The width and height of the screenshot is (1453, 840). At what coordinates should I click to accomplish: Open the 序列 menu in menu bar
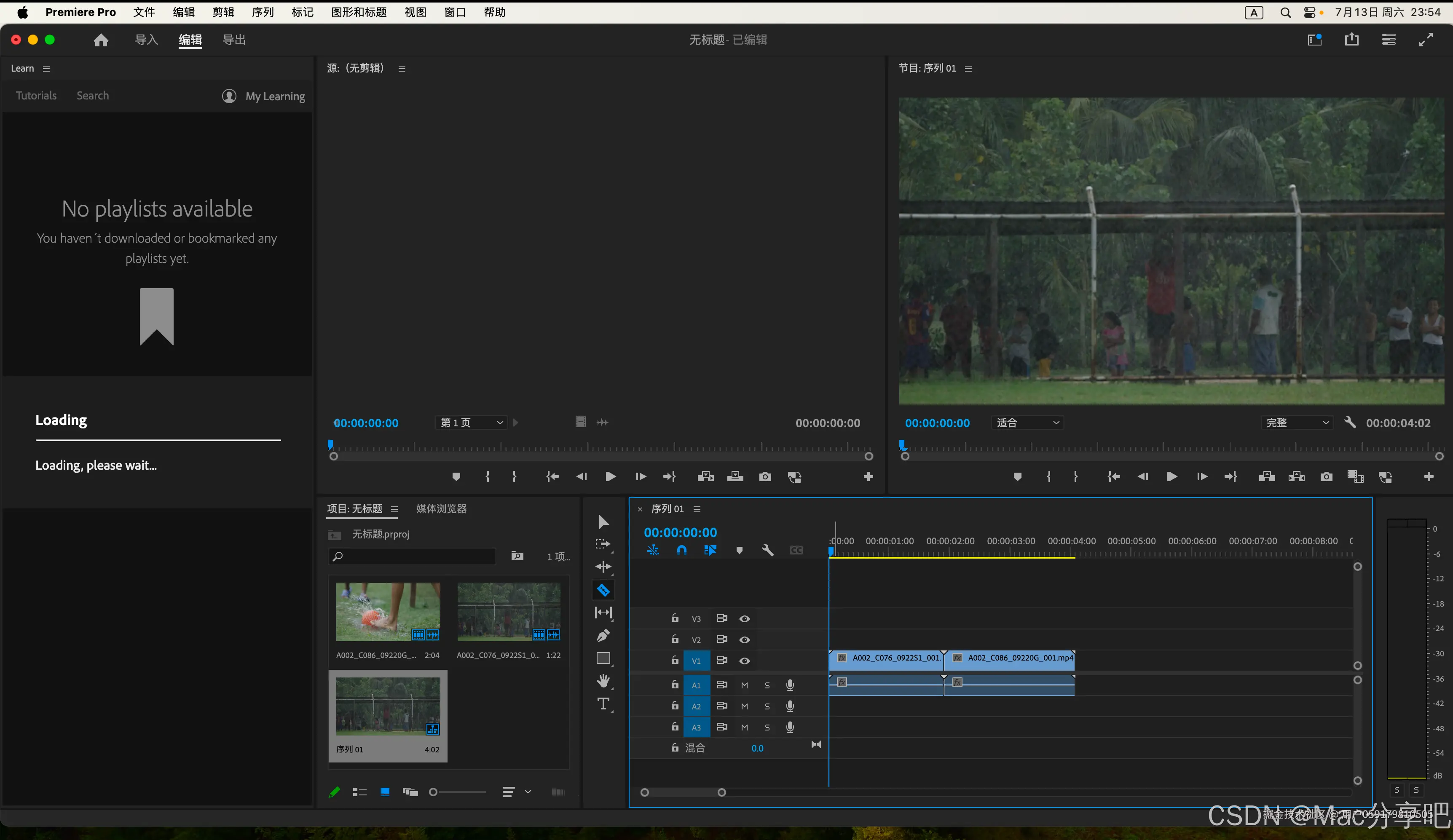(x=263, y=12)
